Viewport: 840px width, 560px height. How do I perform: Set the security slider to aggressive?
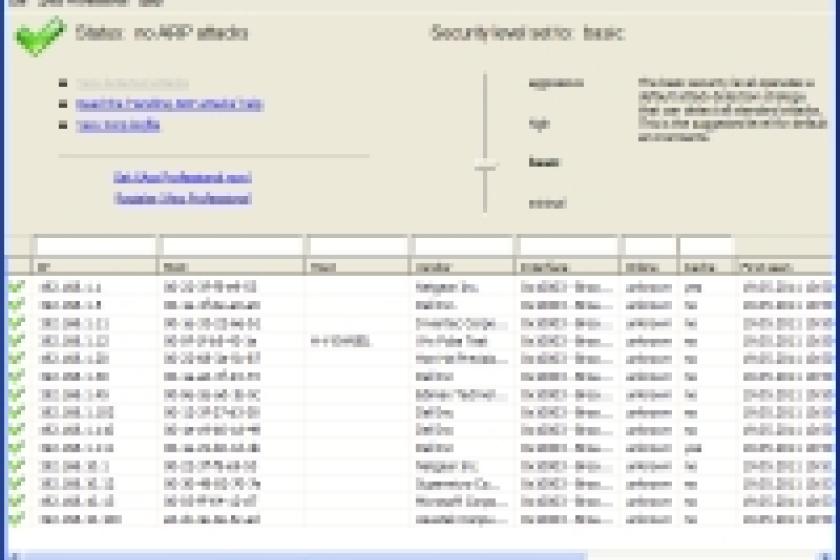[485, 83]
